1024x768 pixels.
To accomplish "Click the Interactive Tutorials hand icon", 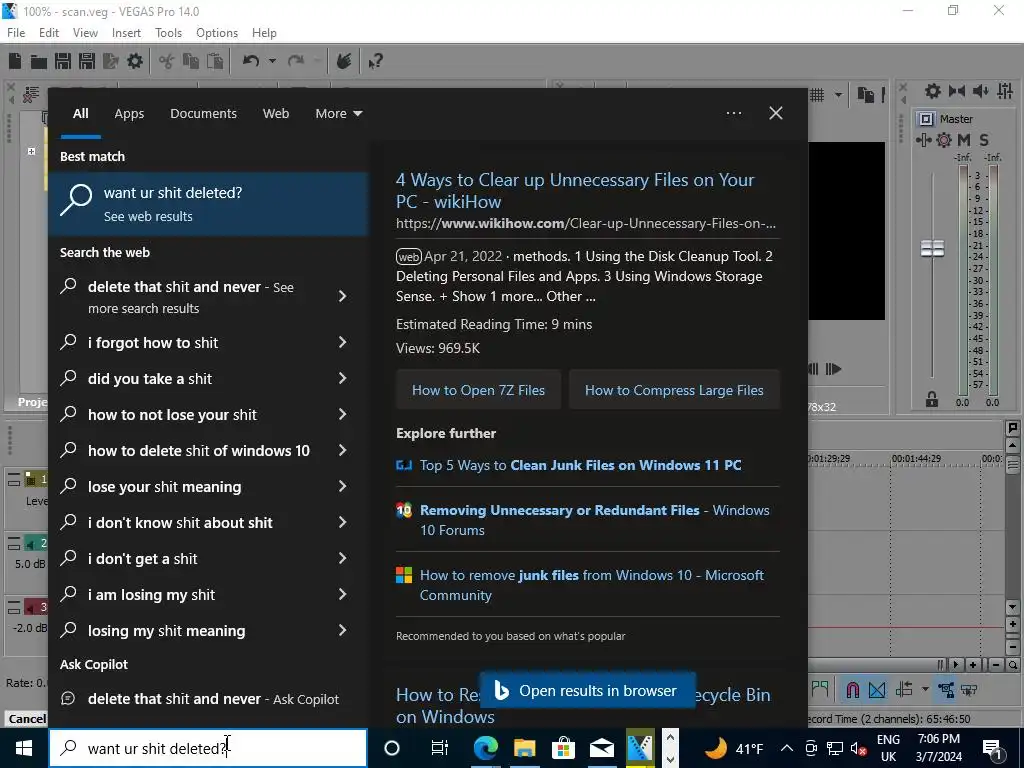I will [x=344, y=61].
